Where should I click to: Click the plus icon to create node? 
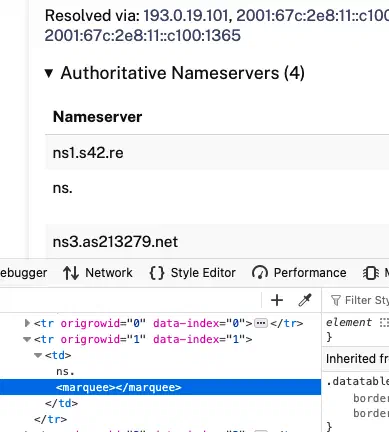[277, 300]
